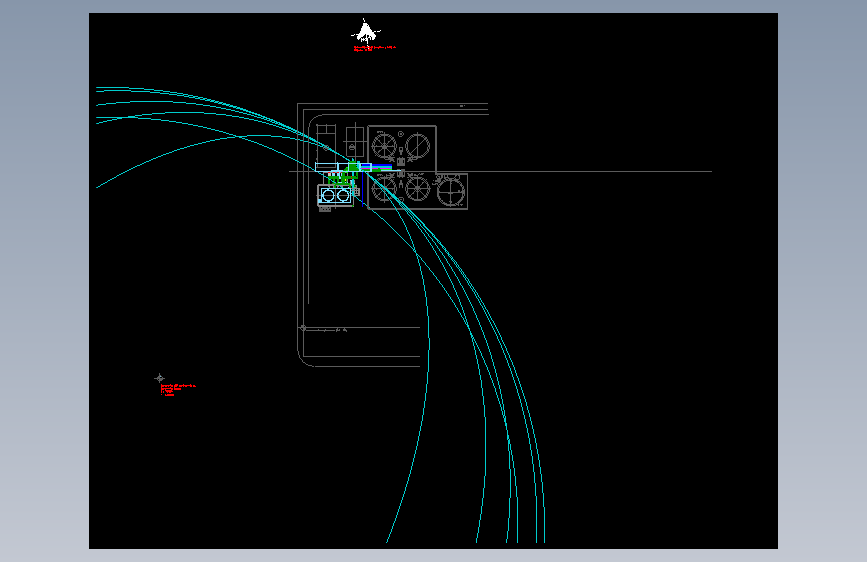Select the gray star marker near the red note
Screen dimensions: 867x562
[159, 378]
